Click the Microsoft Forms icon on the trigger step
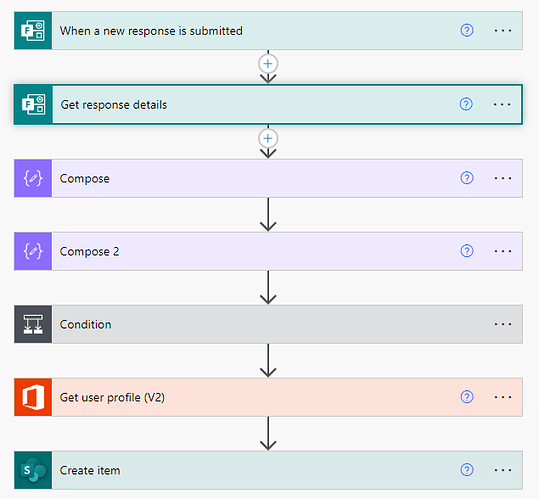The width and height of the screenshot is (539, 499). 33,31
